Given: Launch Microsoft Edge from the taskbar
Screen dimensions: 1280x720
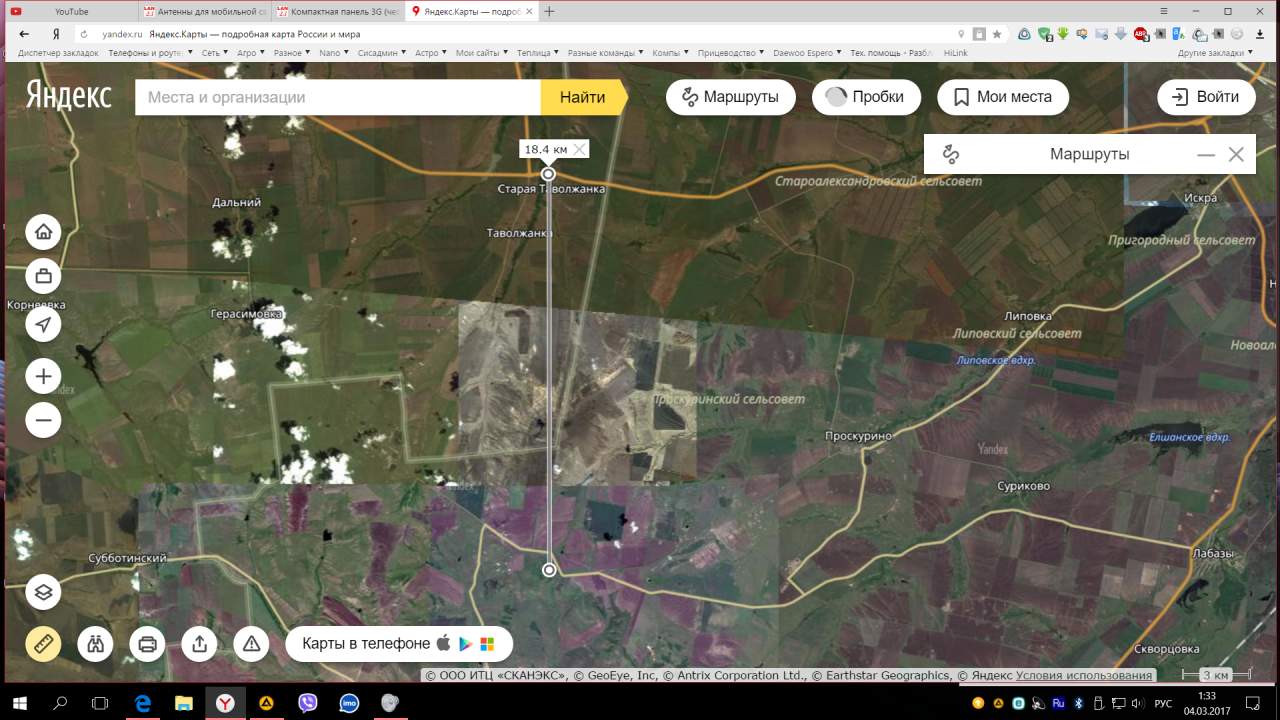Looking at the screenshot, I should (142, 703).
